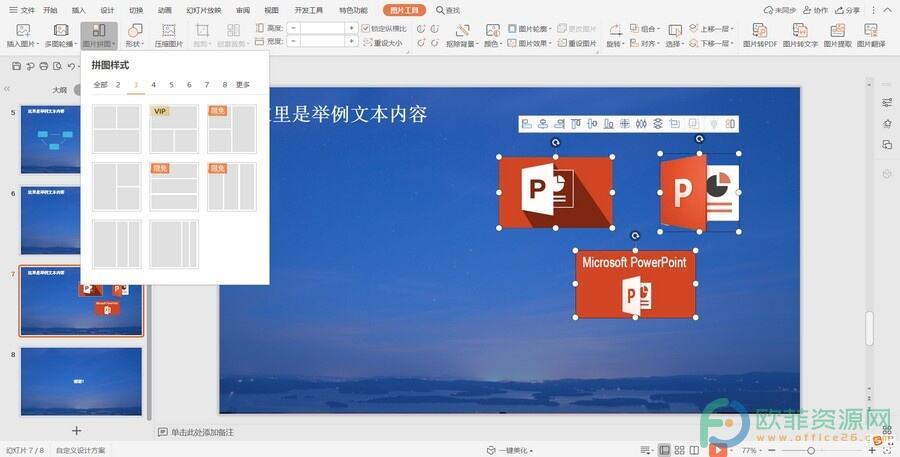Click 更多 in collage style panel
900x457 pixels.
pyautogui.click(x=243, y=85)
